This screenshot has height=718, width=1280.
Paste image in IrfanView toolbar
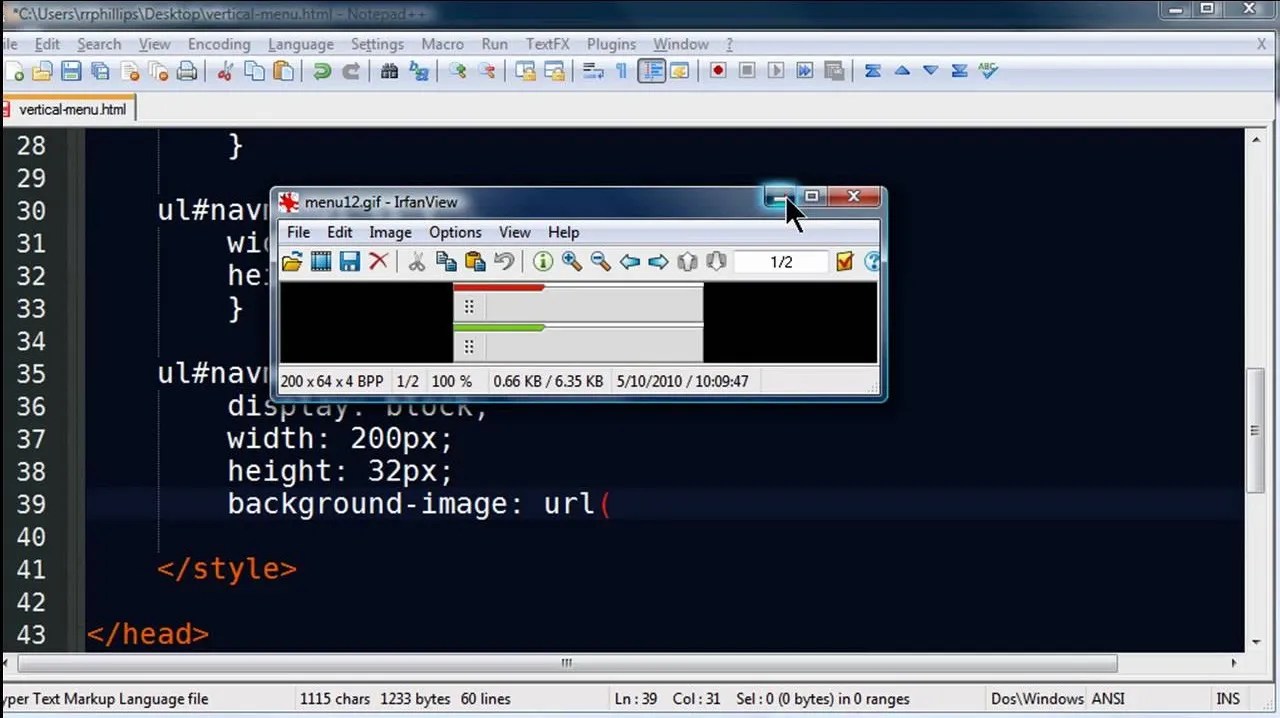tap(475, 262)
